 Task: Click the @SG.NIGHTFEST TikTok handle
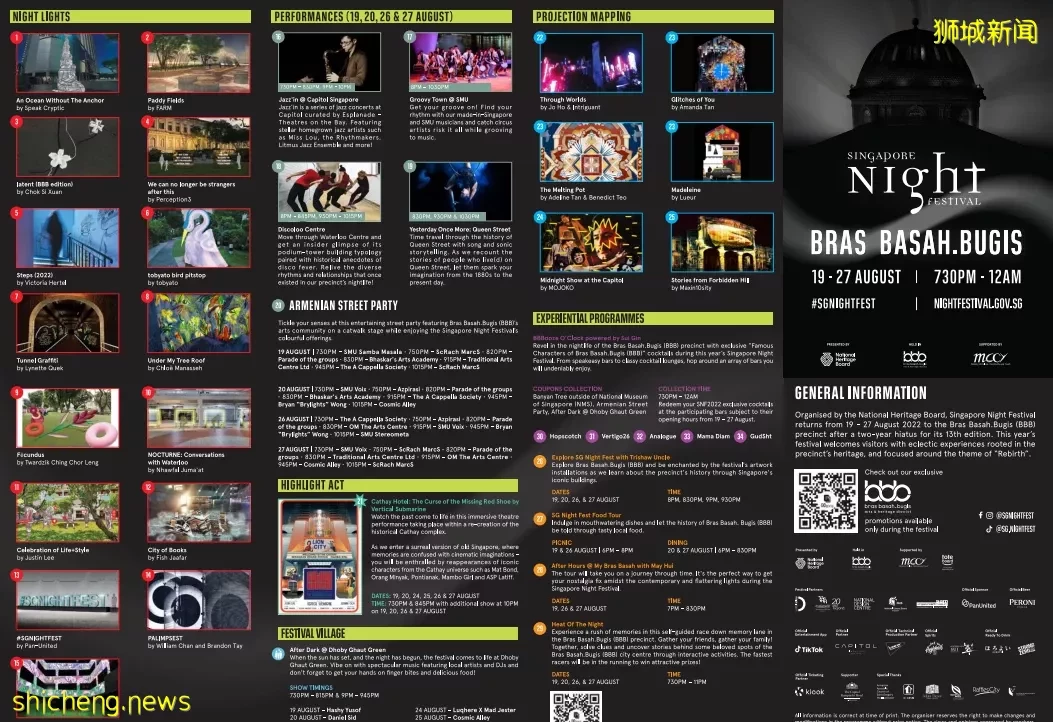(1015, 529)
